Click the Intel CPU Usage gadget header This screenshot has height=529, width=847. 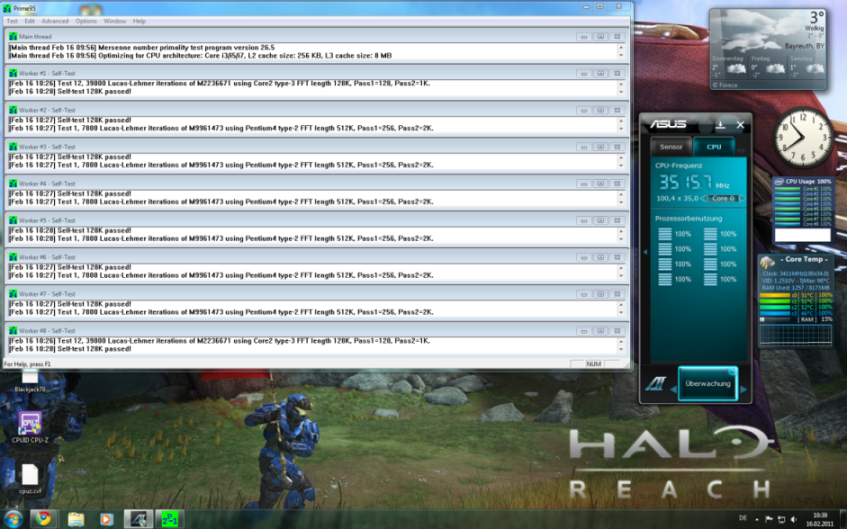[x=803, y=182]
